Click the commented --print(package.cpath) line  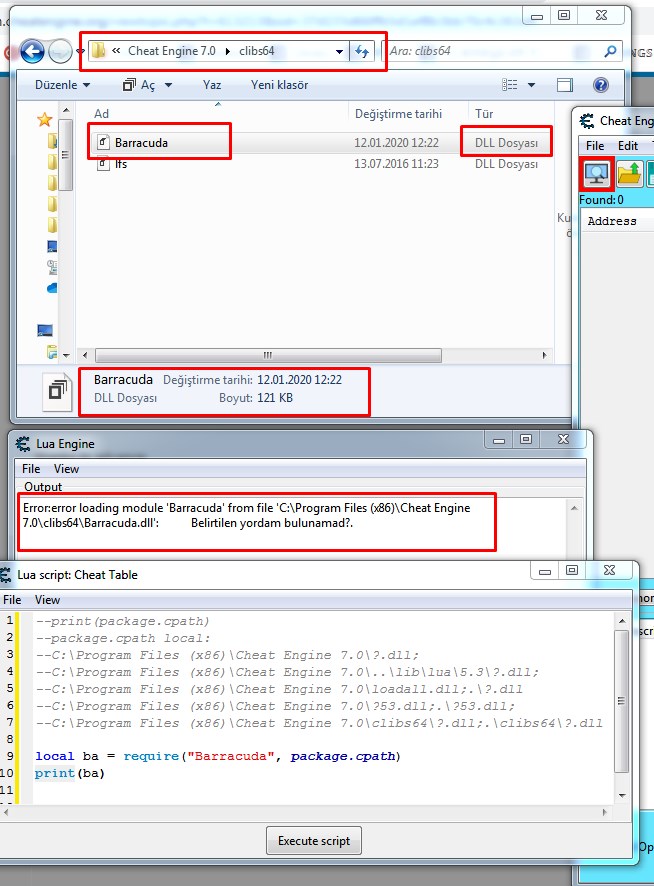(123, 621)
